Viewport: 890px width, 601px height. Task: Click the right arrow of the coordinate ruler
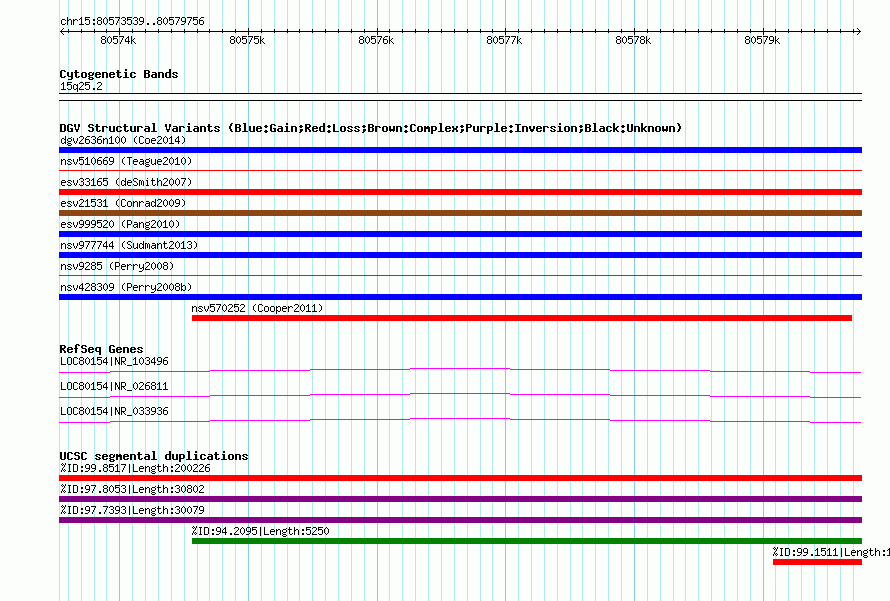tap(858, 31)
